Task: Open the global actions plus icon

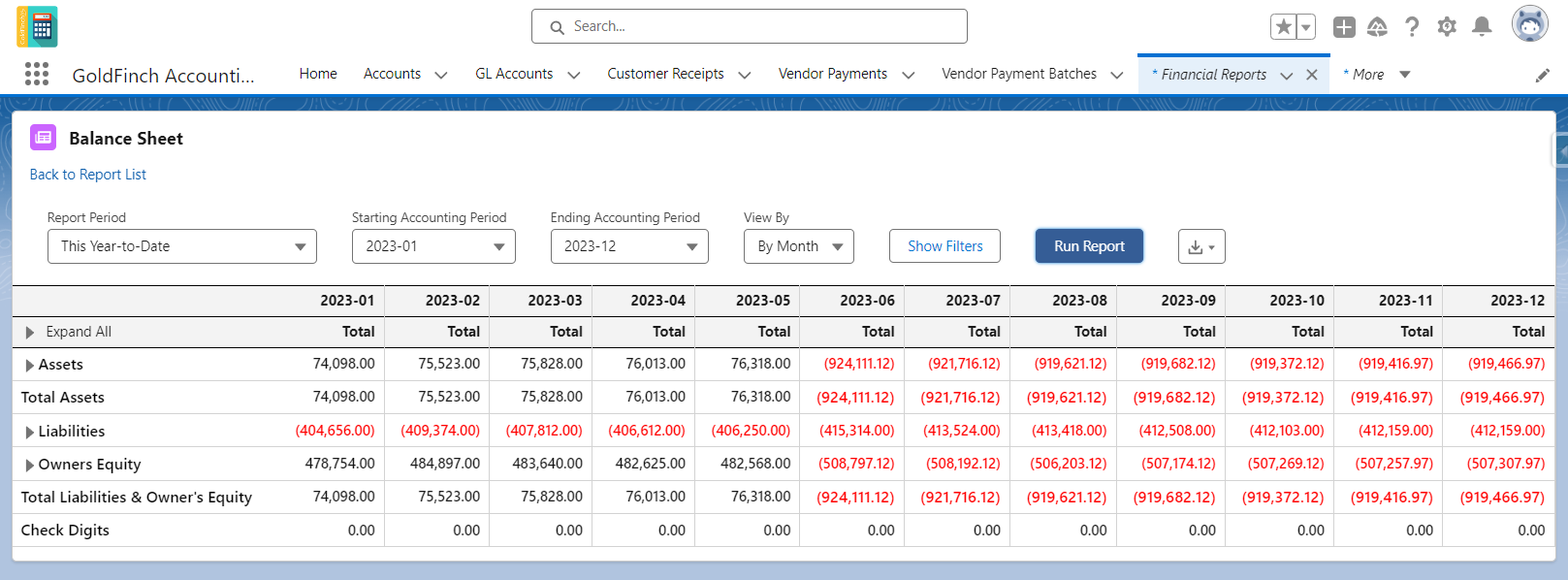Action: [1344, 27]
